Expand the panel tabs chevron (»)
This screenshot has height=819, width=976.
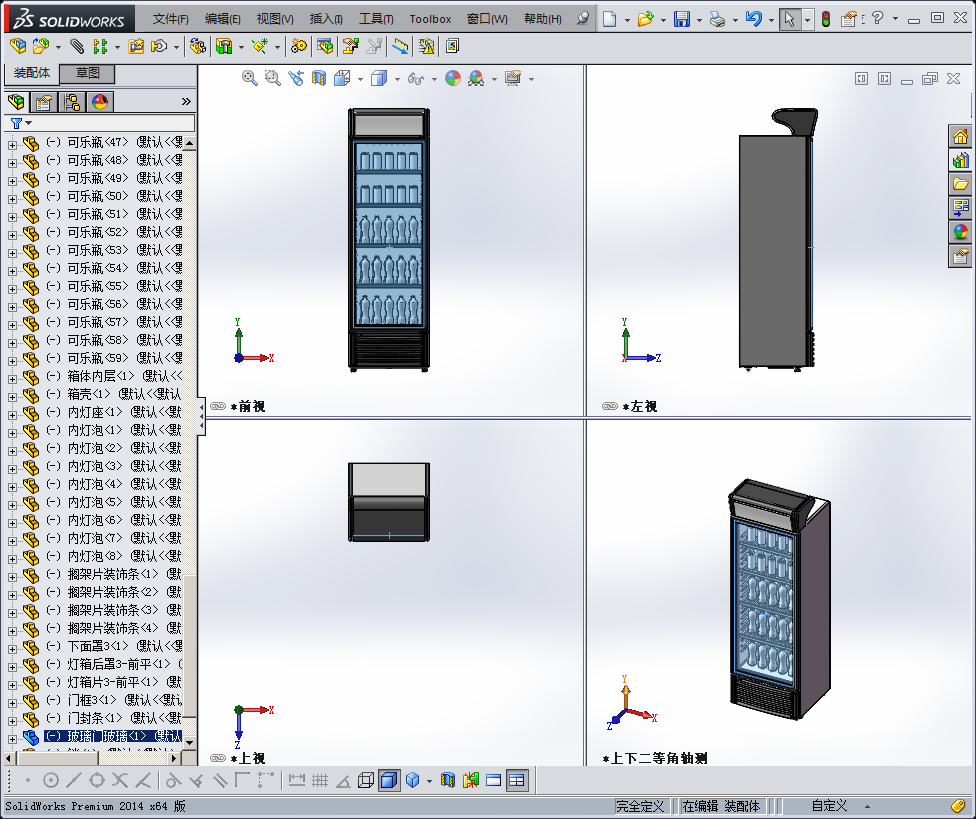click(x=185, y=101)
